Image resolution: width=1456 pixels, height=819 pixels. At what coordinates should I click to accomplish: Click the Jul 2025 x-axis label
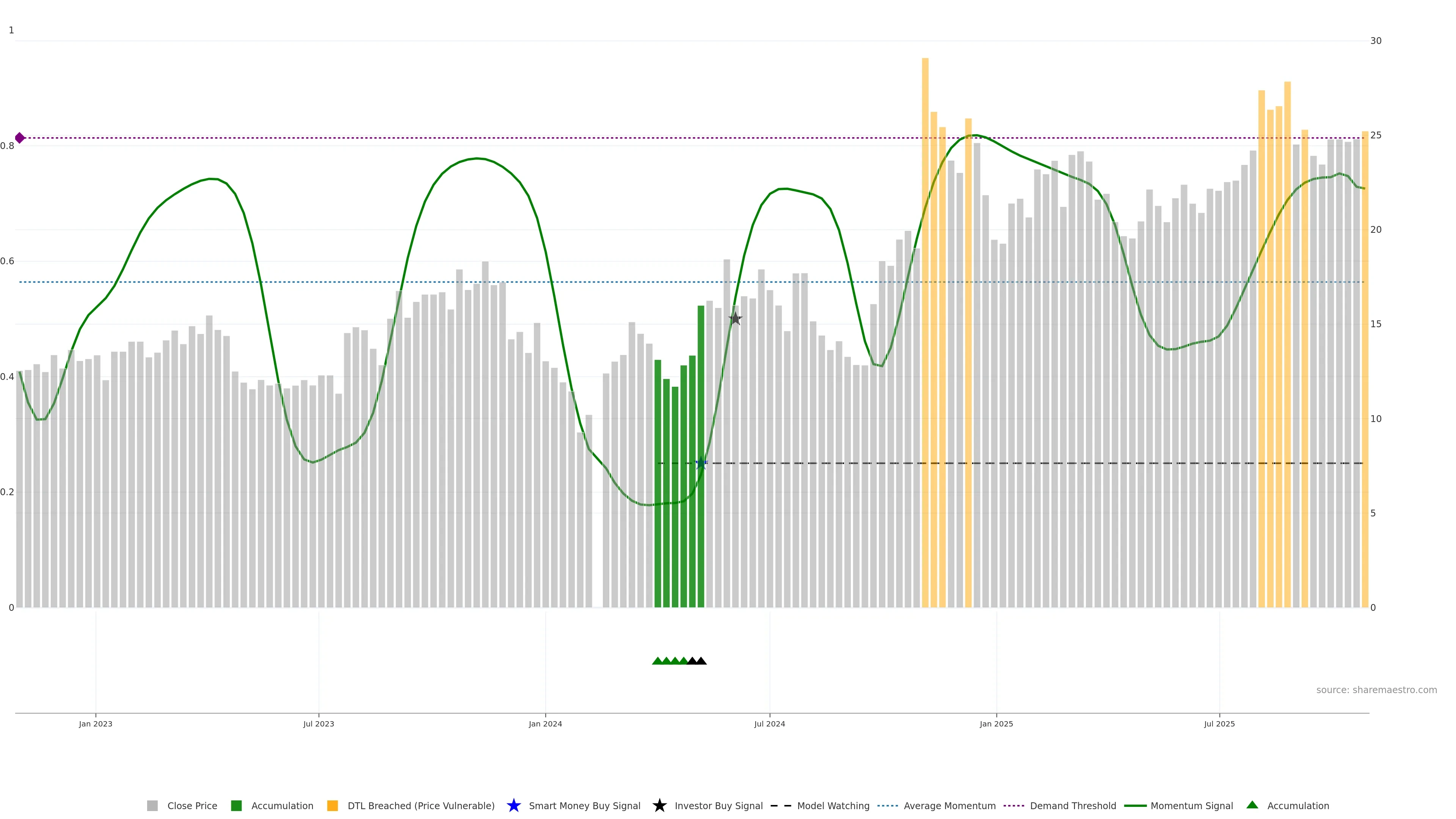click(1219, 723)
